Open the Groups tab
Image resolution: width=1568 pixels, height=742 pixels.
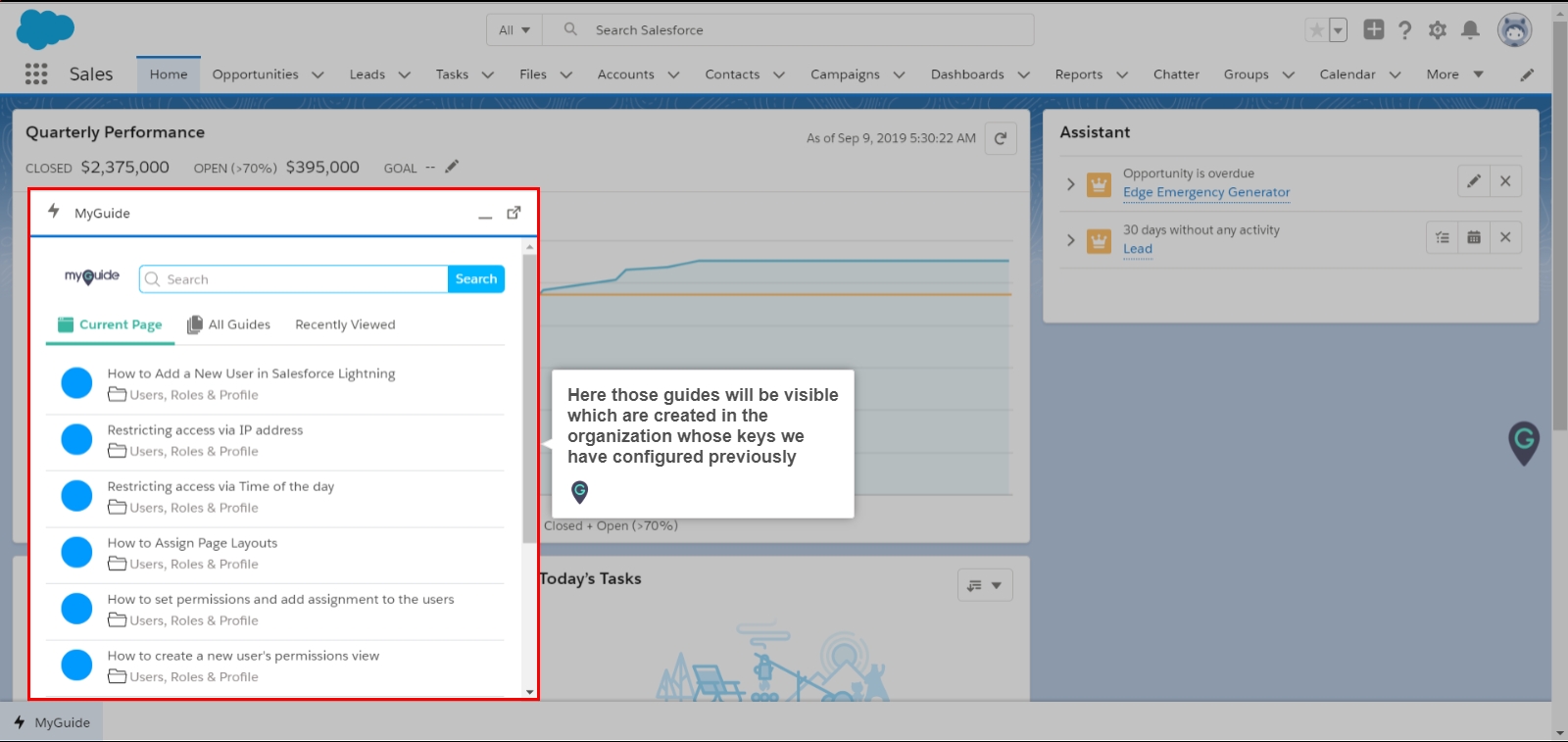(x=1246, y=74)
